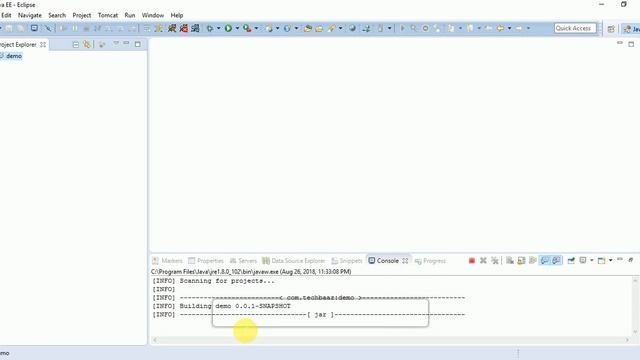The height and width of the screenshot is (360, 640).
Task: Open the Search menu
Action: pyautogui.click(x=57, y=15)
